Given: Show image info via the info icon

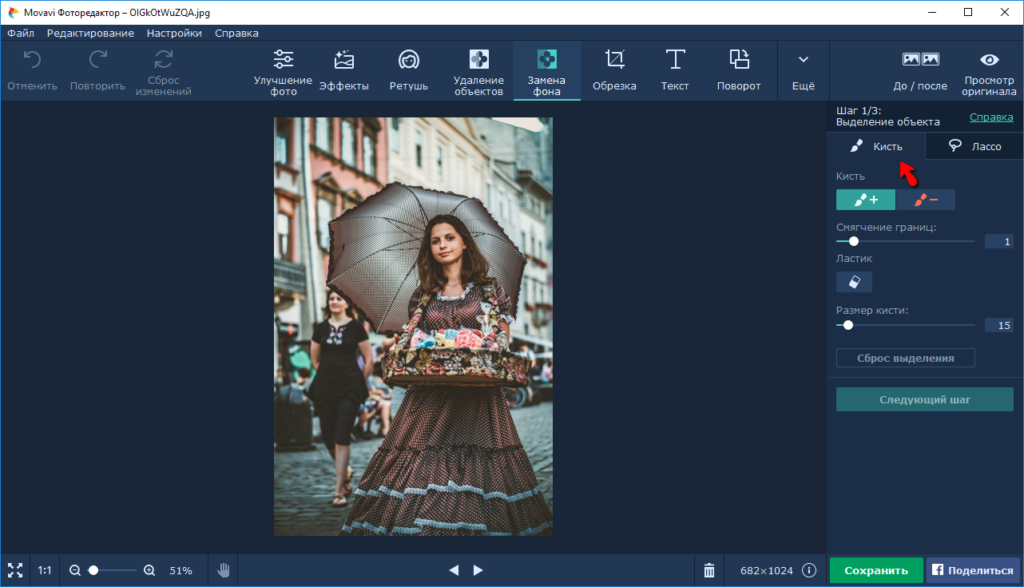Looking at the screenshot, I should [x=809, y=570].
